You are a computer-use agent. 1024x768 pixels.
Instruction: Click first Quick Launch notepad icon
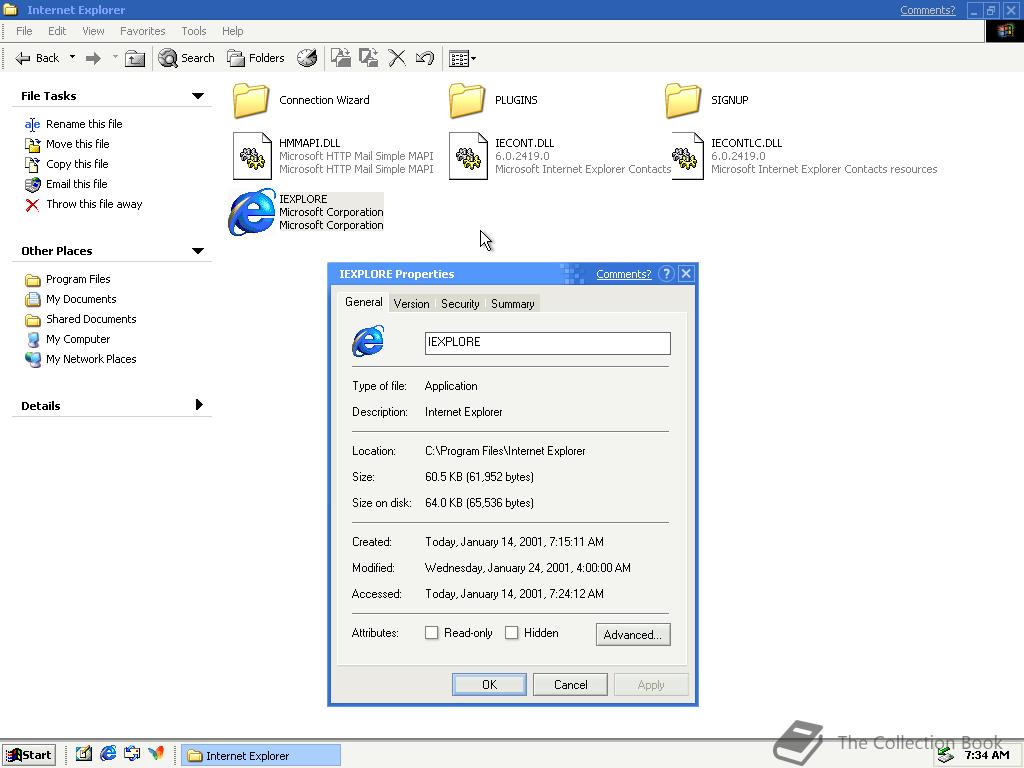[x=84, y=754]
